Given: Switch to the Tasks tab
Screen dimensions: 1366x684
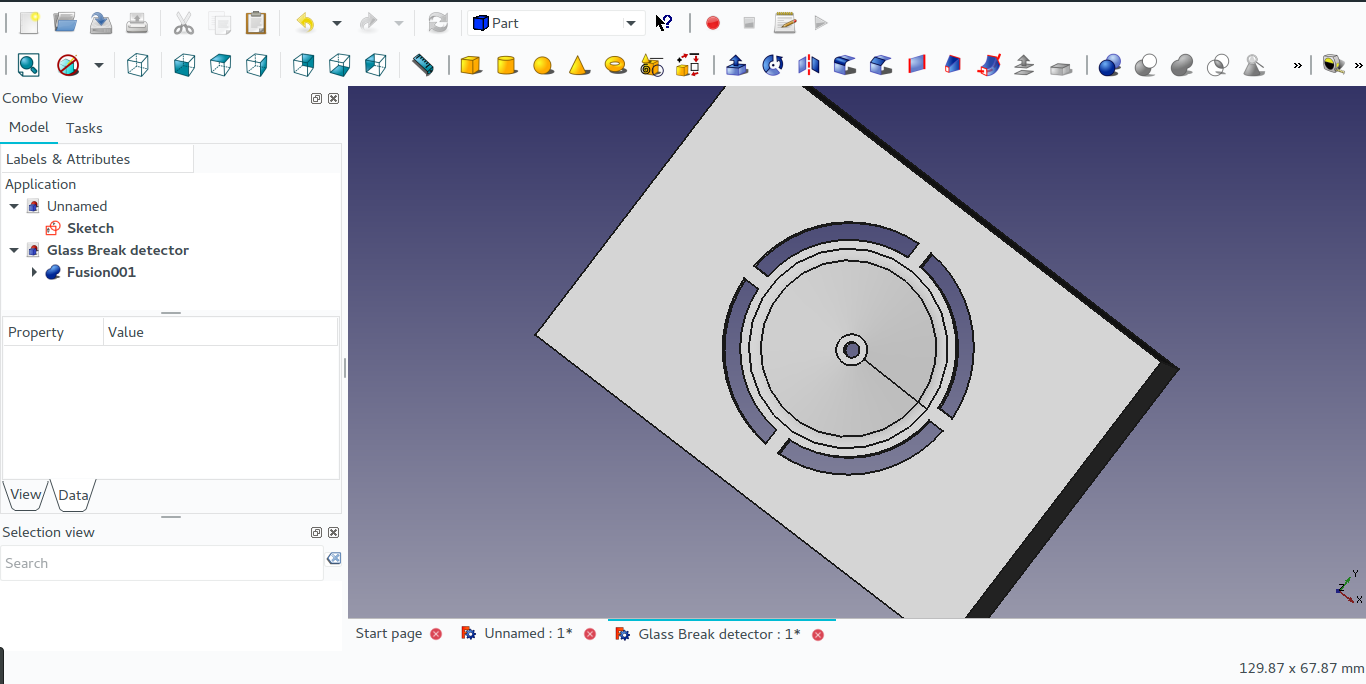Looking at the screenshot, I should (84, 127).
